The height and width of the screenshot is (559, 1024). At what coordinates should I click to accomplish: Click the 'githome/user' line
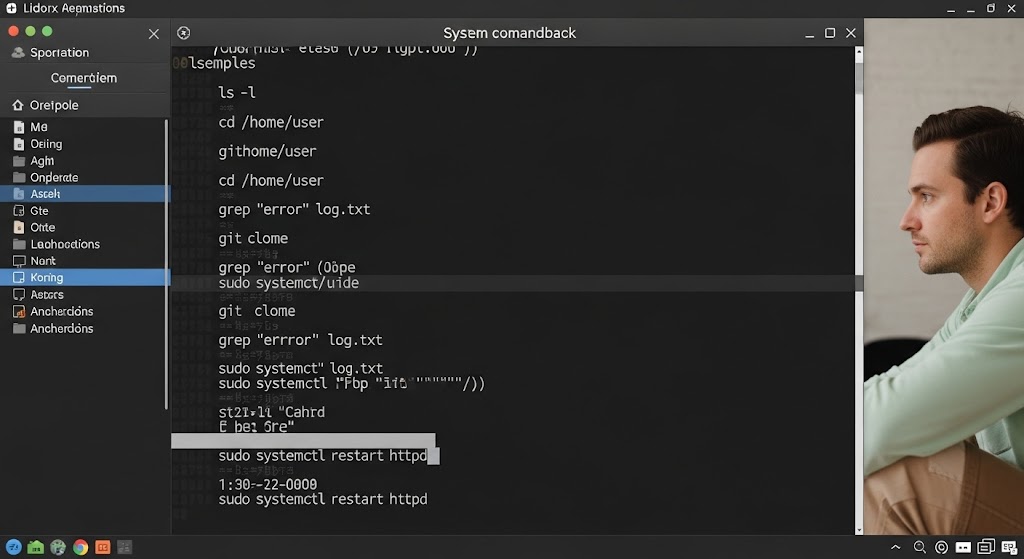267,152
